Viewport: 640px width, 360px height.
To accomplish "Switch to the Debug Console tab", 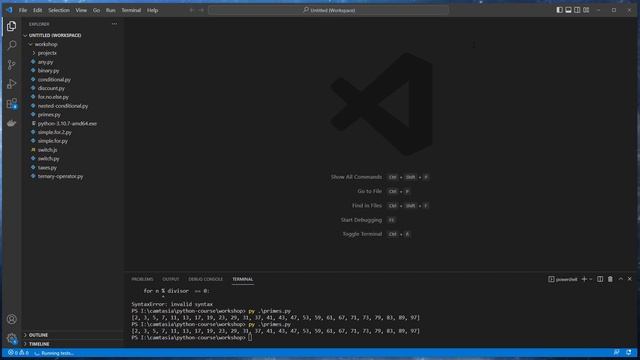I will (205, 279).
